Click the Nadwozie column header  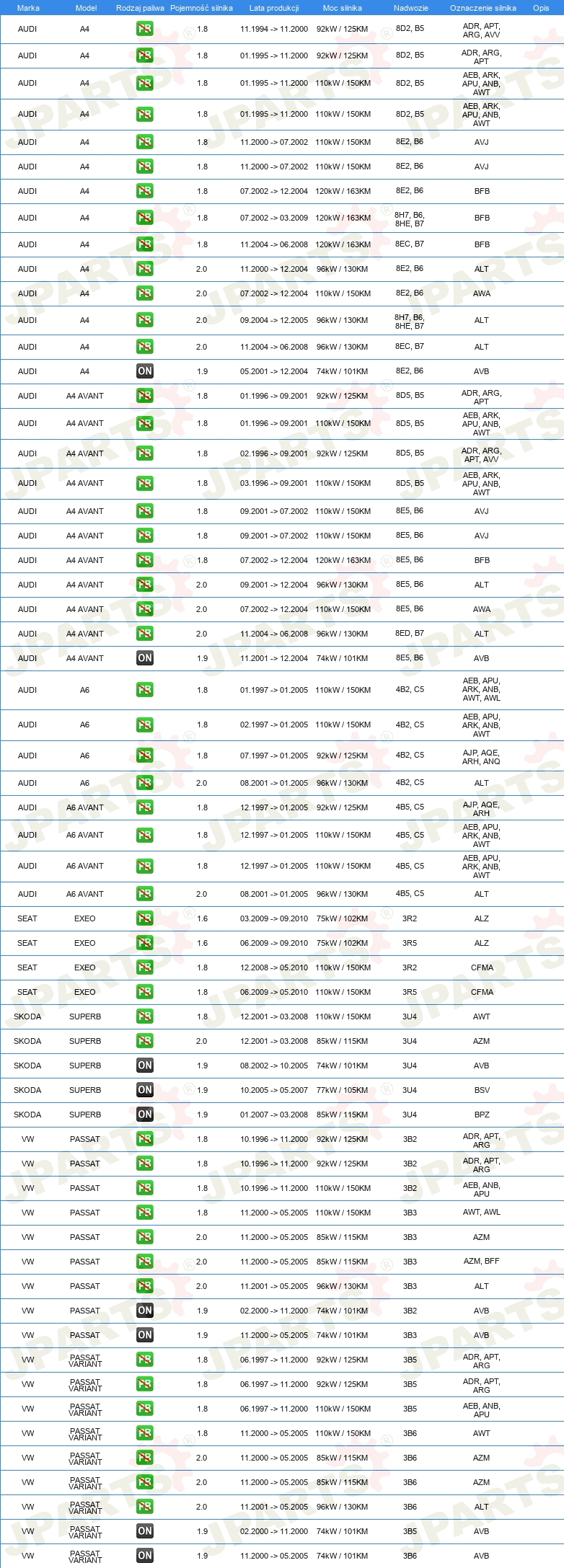coord(410,8)
